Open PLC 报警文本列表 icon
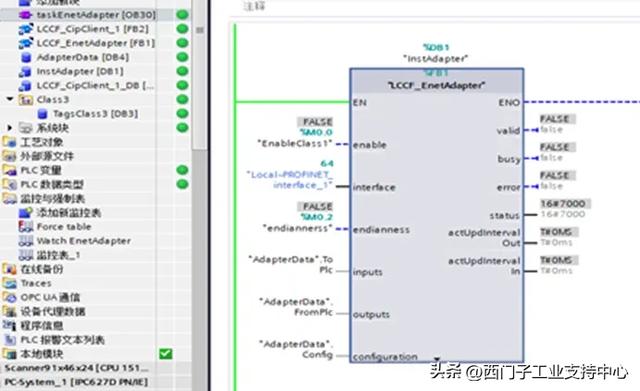 pyautogui.click(x=9, y=340)
